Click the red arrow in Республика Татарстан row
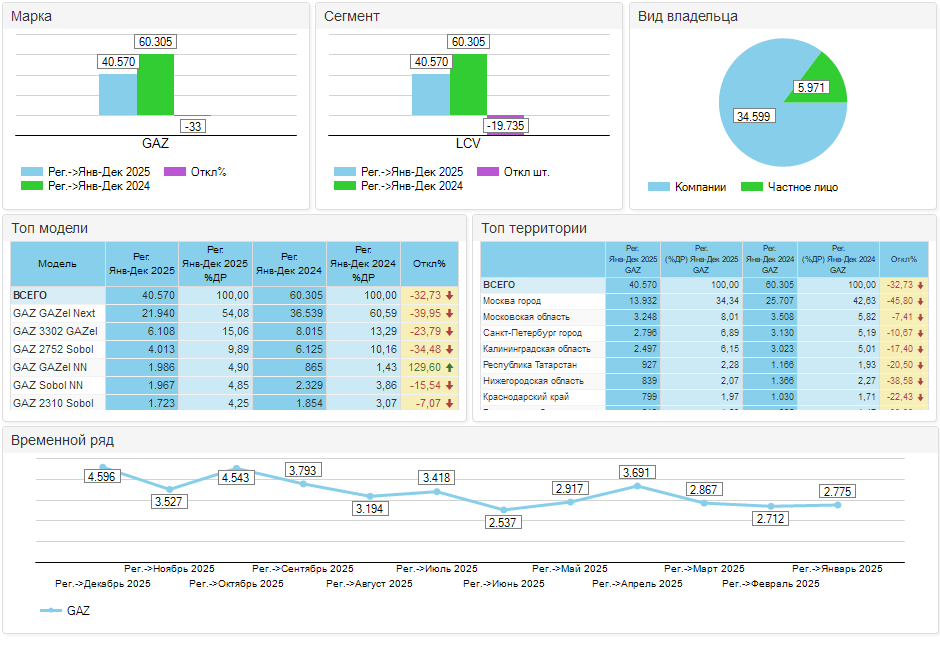Image resolution: width=940 pixels, height=664 pixels. click(920, 365)
